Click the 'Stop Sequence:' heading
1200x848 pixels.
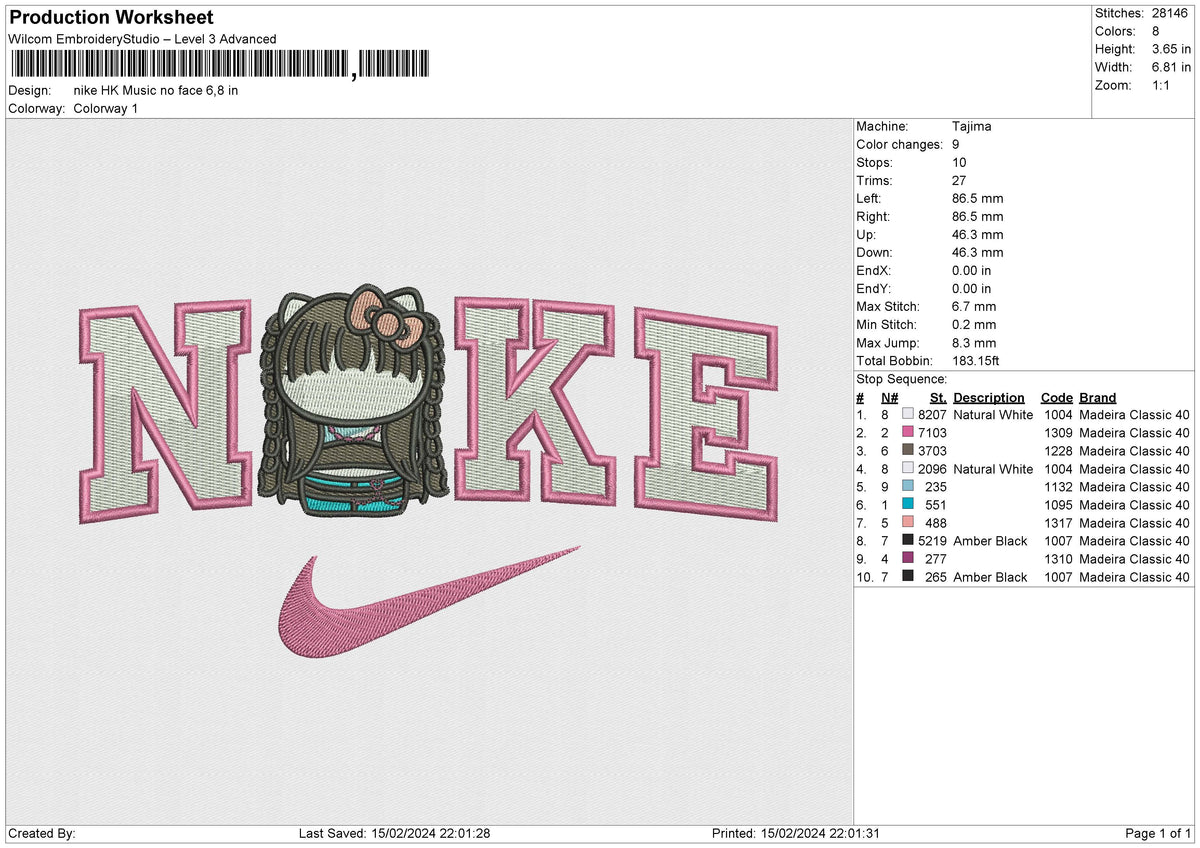[x=902, y=379]
